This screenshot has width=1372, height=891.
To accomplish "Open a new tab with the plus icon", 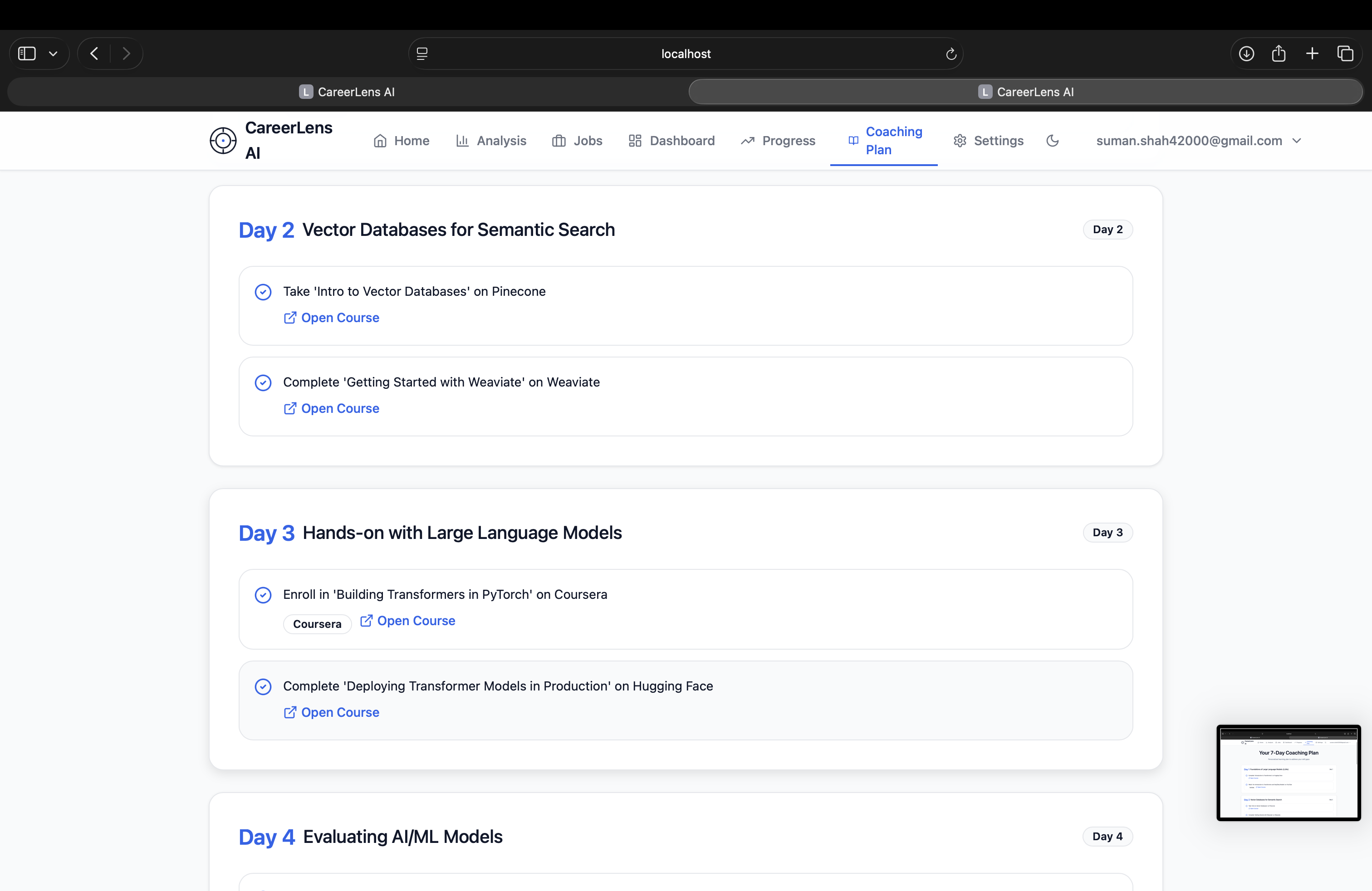I will tap(1312, 54).
